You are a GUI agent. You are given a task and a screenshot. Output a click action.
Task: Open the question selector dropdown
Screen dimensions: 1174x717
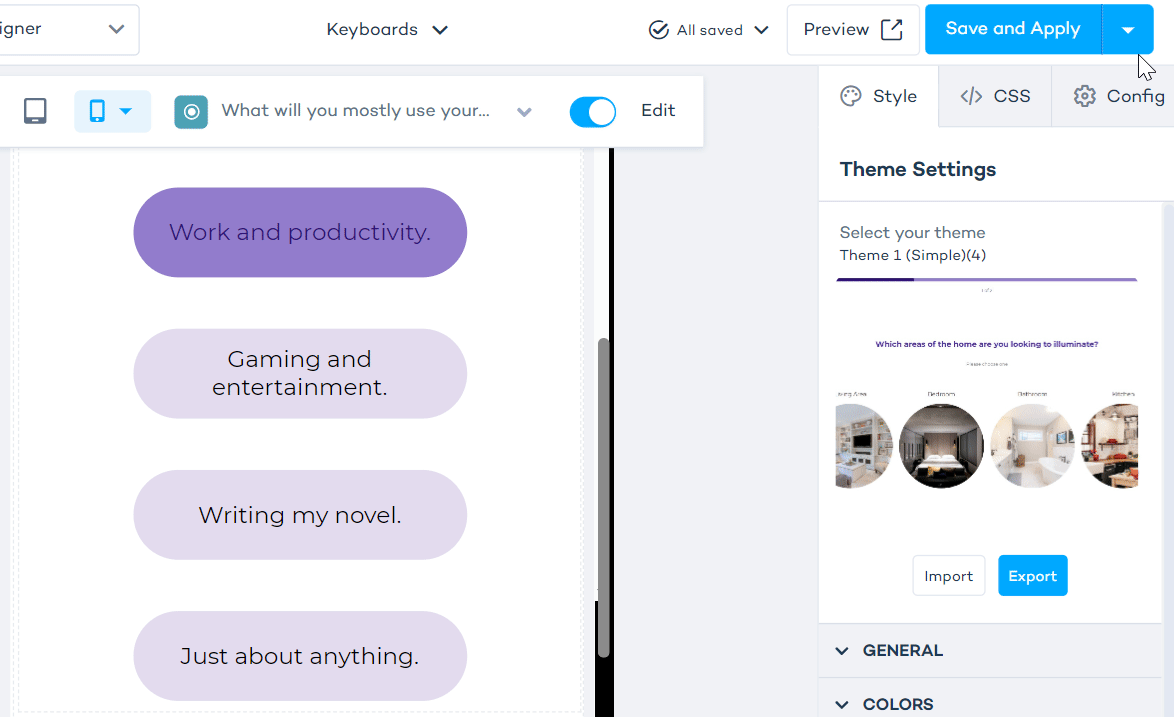click(524, 111)
